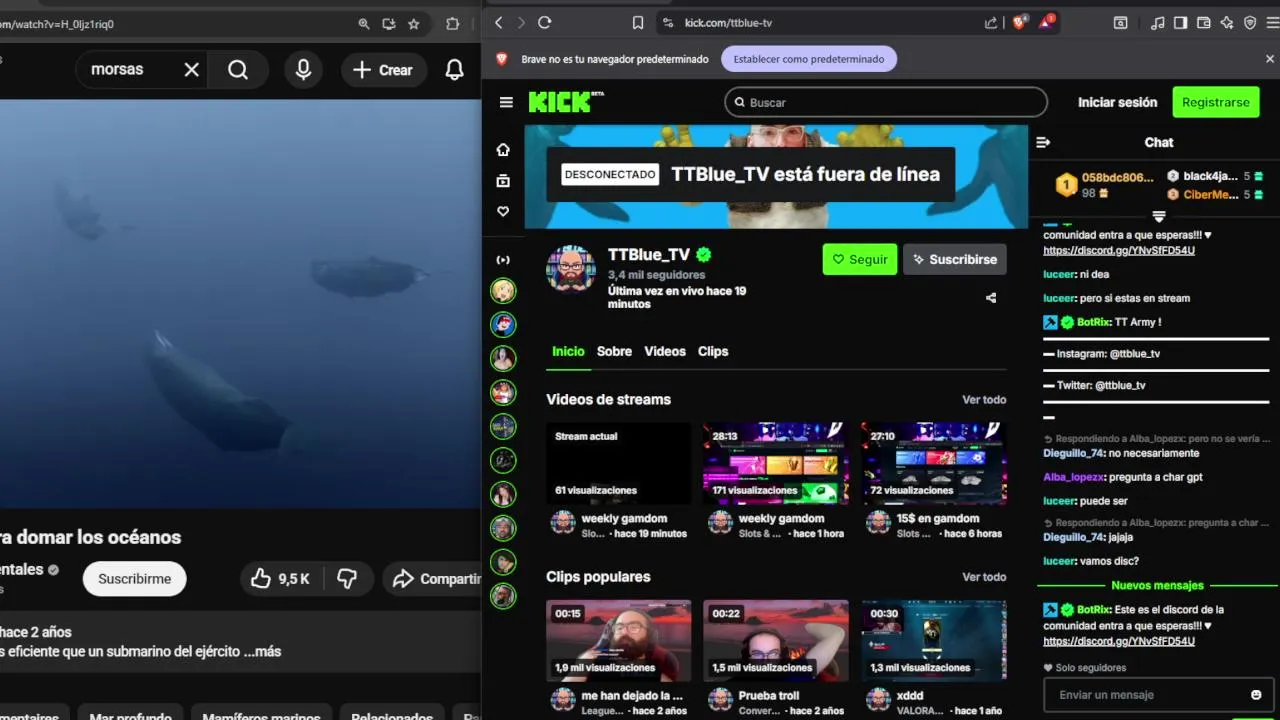The image size is (1280, 720).
Task: Open Brave Wallet toolbar icon
Action: (1204, 22)
